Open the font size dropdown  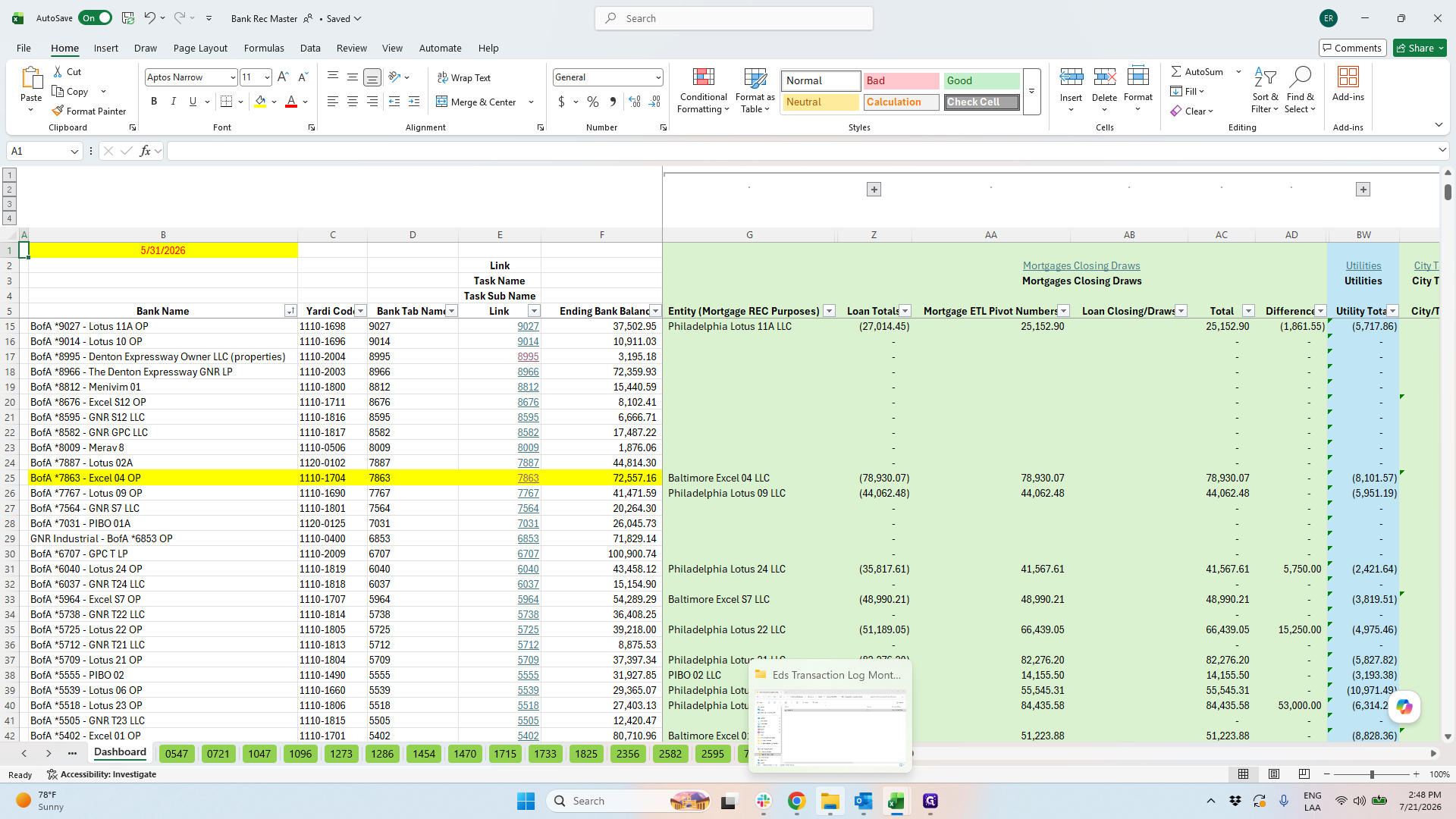[267, 77]
